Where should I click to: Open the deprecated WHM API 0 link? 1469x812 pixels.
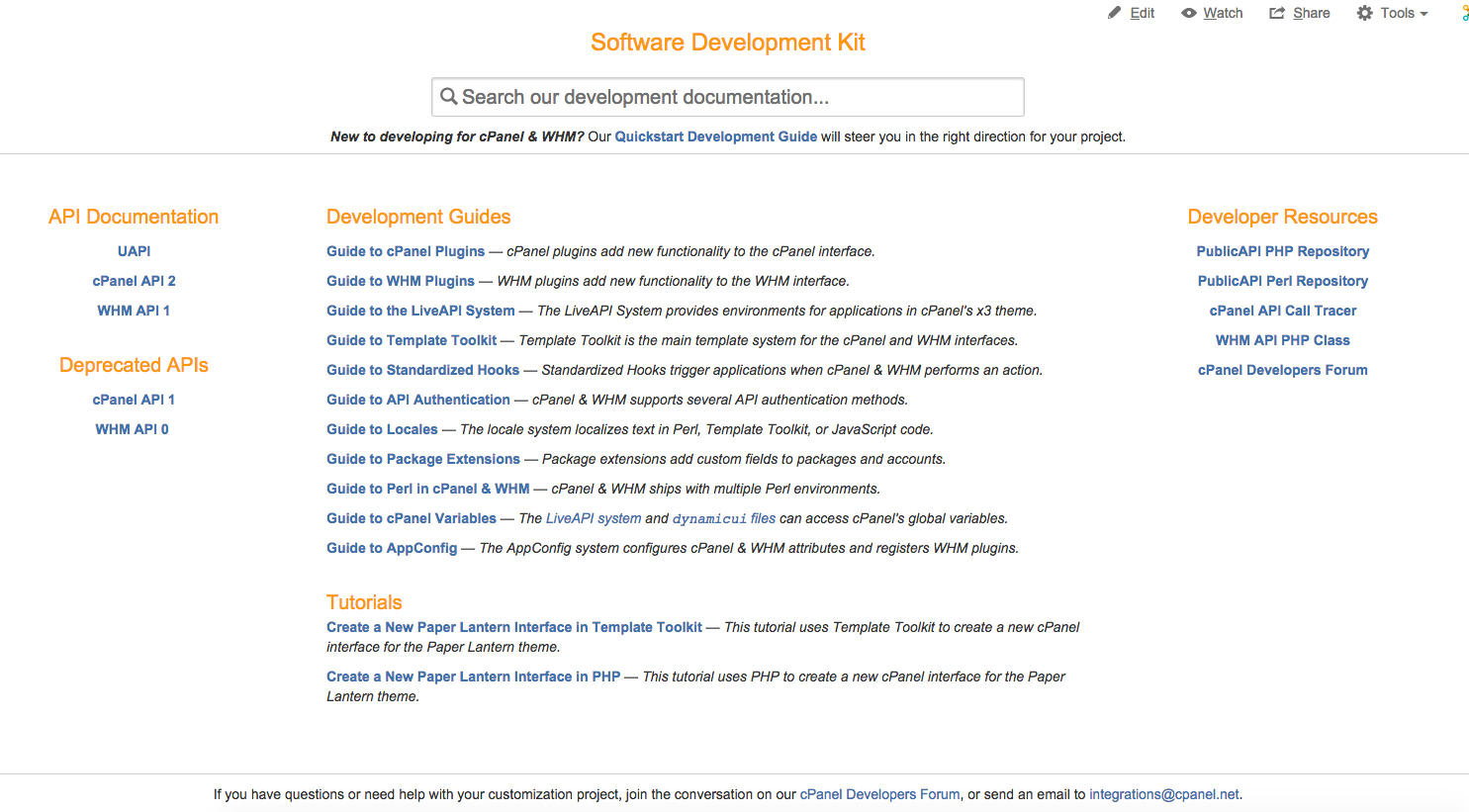pyautogui.click(x=133, y=429)
